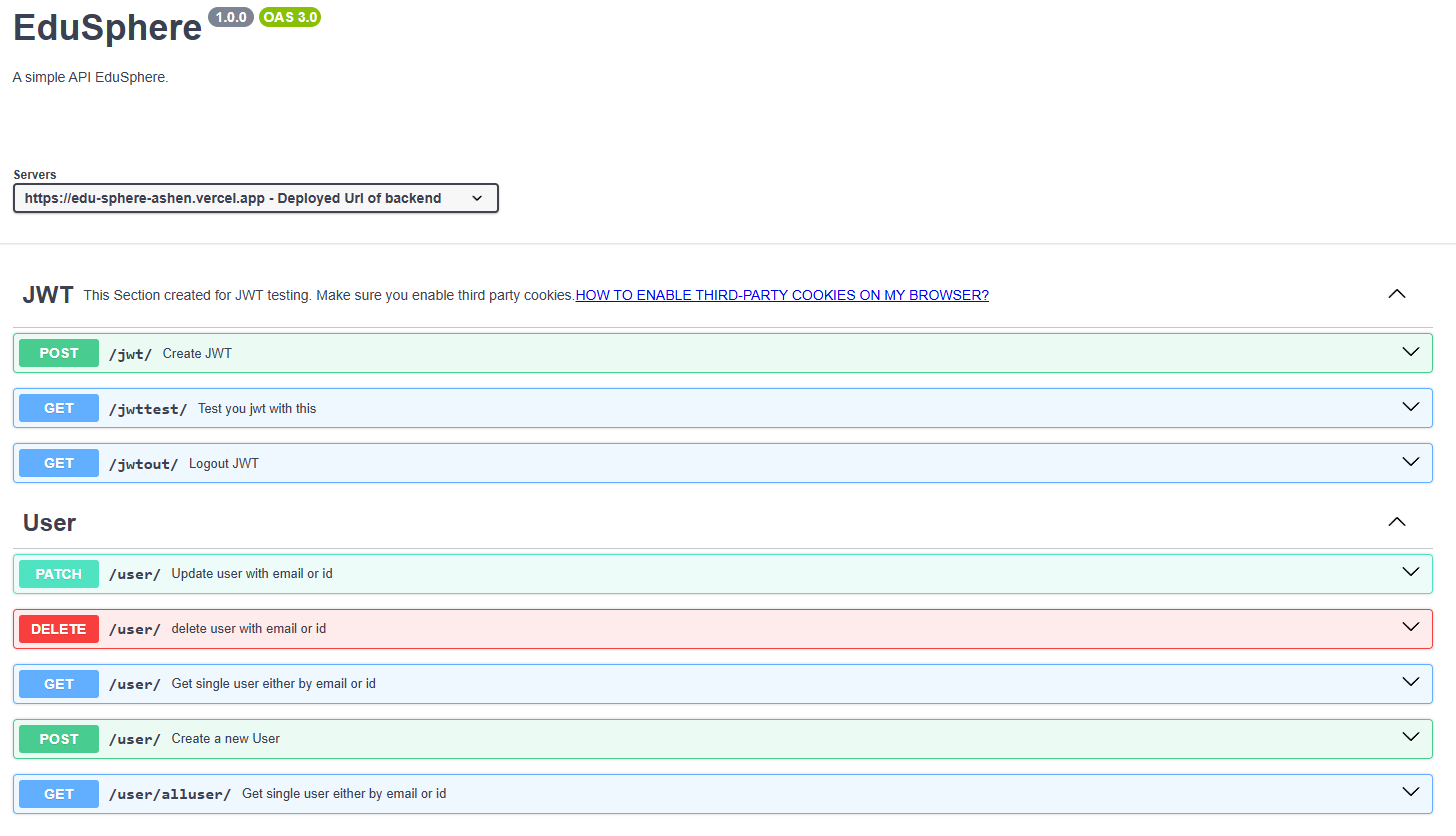Select the User section heading
This screenshot has width=1456, height=836.
(49, 523)
